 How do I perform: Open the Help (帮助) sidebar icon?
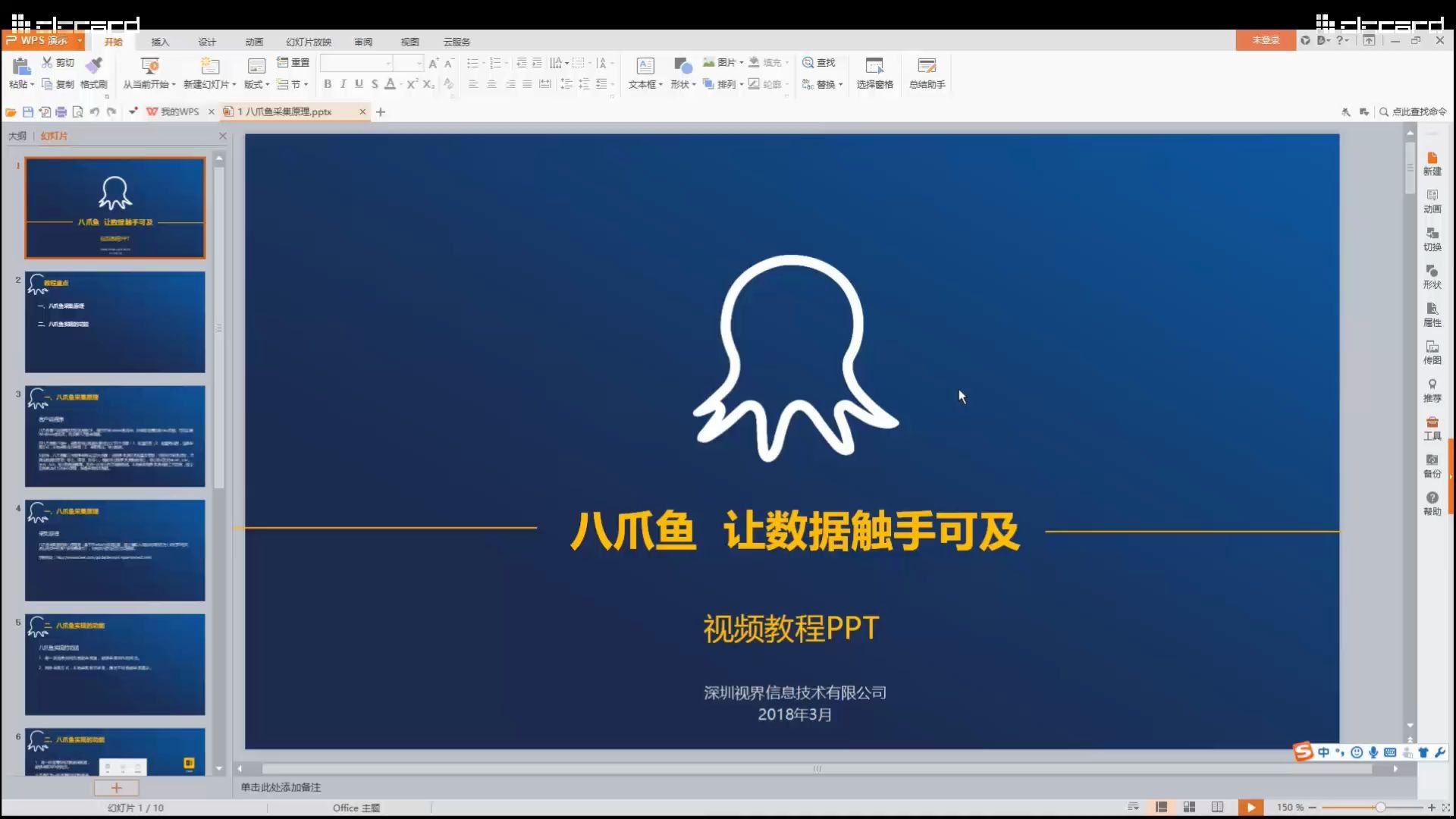pyautogui.click(x=1432, y=504)
